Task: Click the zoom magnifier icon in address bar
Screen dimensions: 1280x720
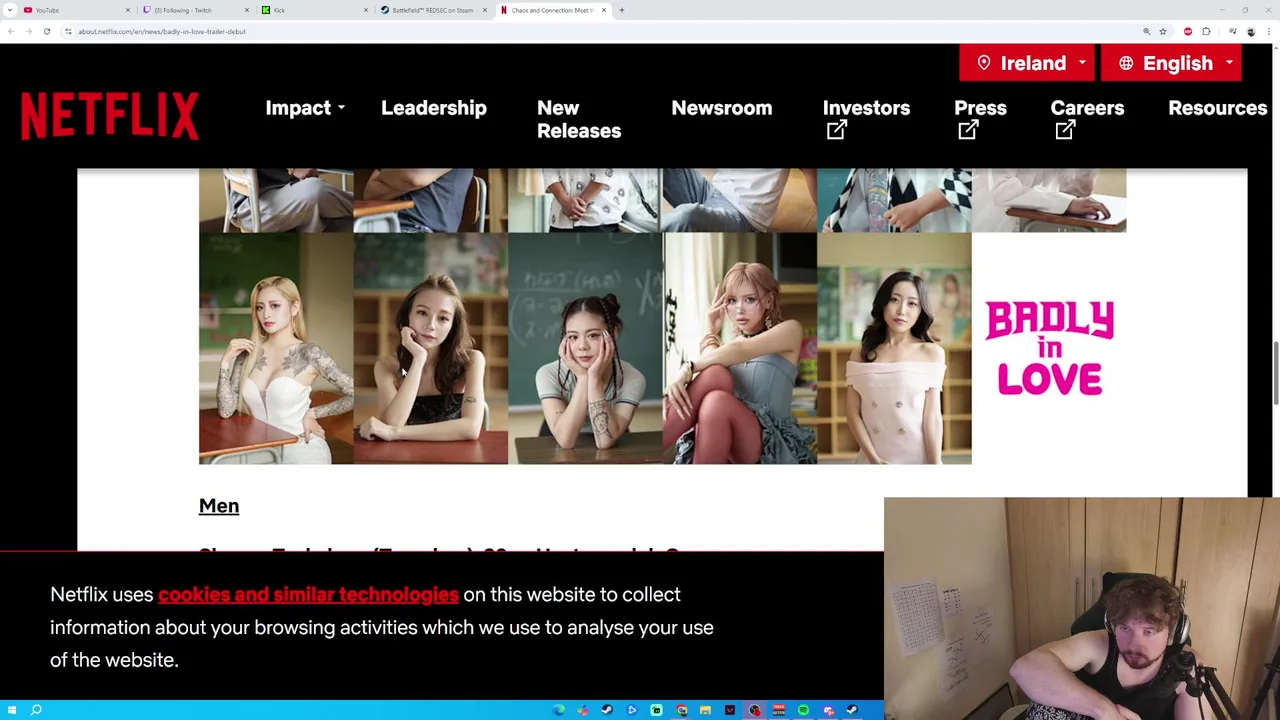Action: click(x=1147, y=31)
